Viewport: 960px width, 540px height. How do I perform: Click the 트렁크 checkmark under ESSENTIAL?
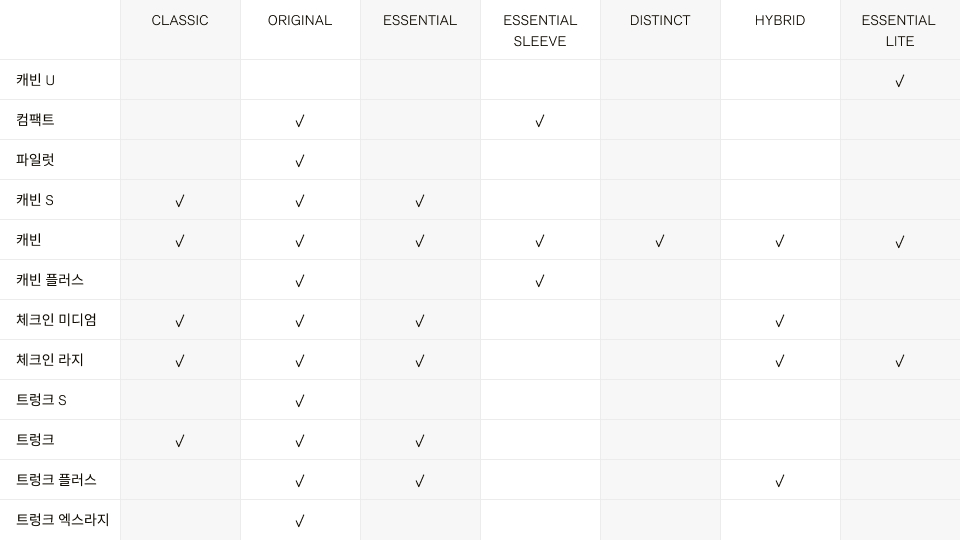[419, 441]
